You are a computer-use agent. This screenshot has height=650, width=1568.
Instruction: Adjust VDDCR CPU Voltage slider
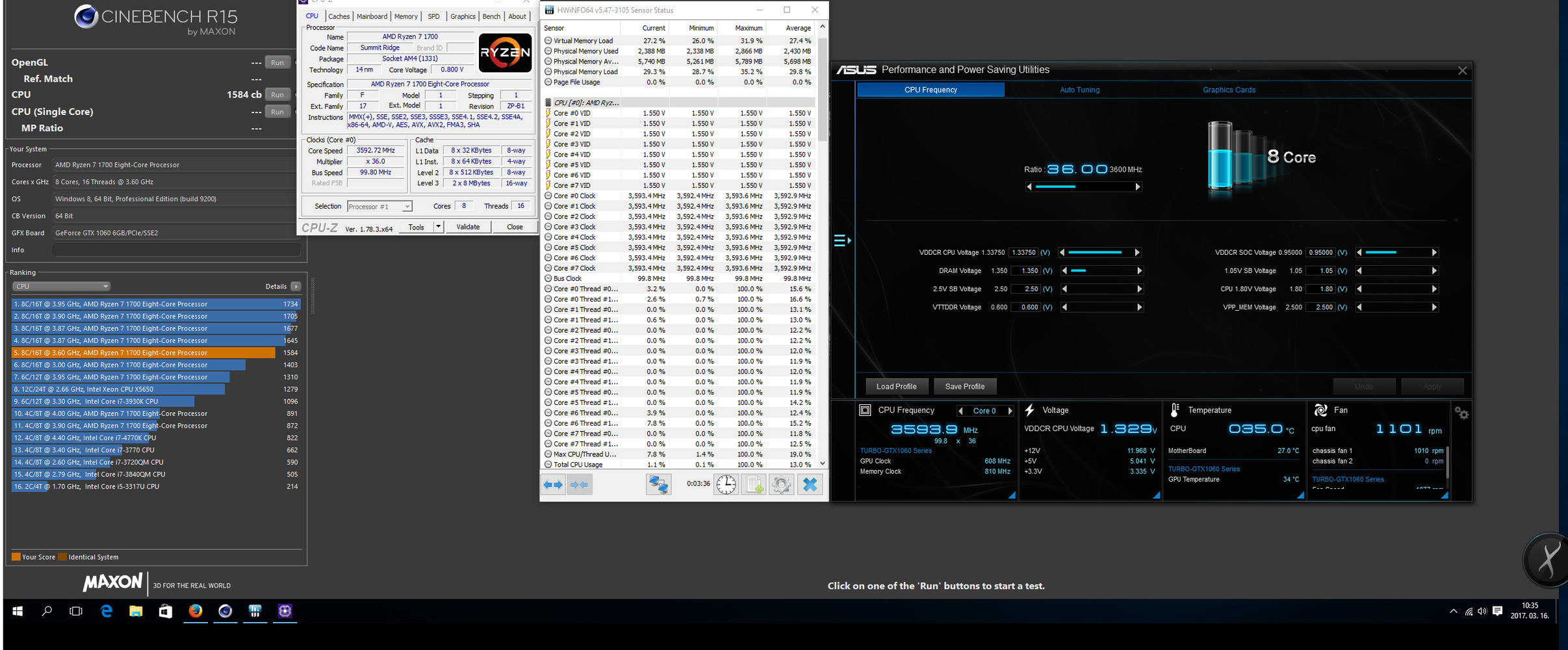tap(1099, 252)
